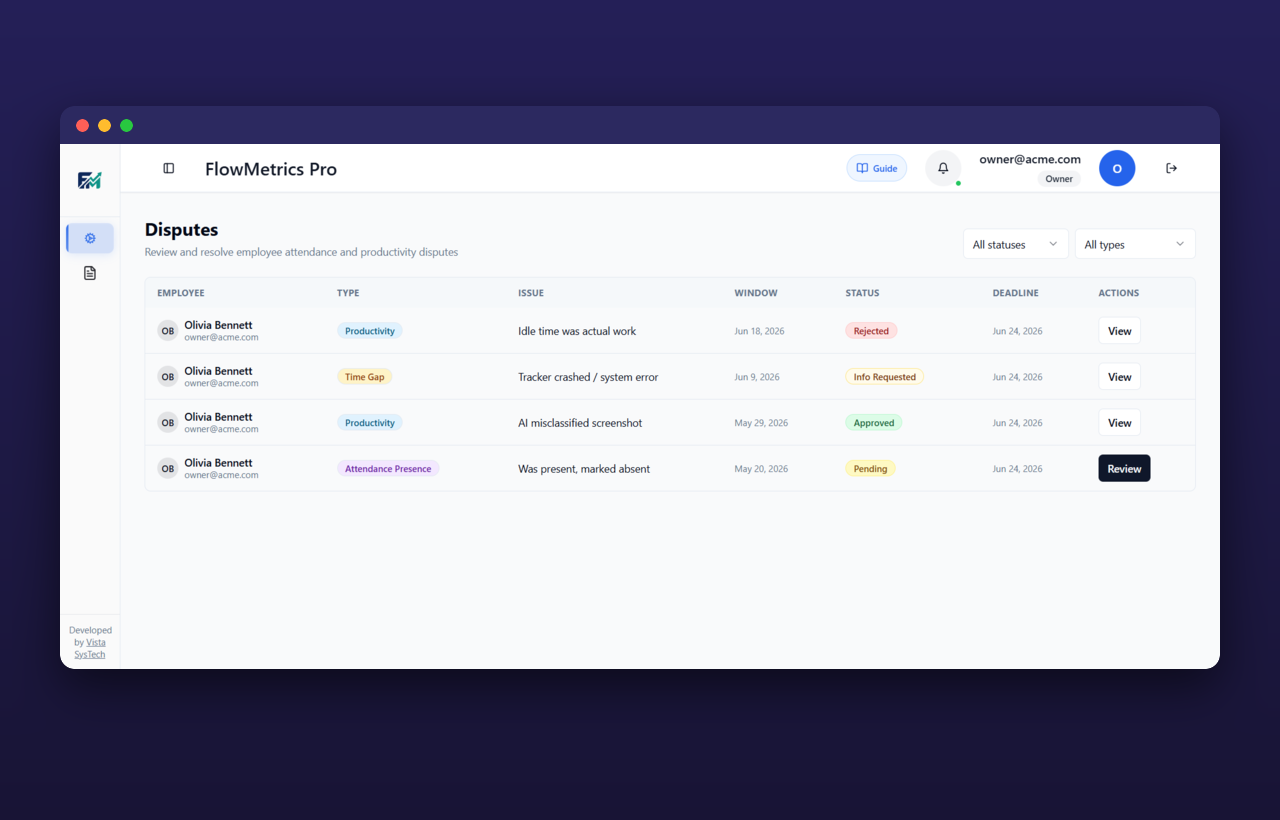Click the Approved status badge
1280x820 pixels.
tap(873, 423)
